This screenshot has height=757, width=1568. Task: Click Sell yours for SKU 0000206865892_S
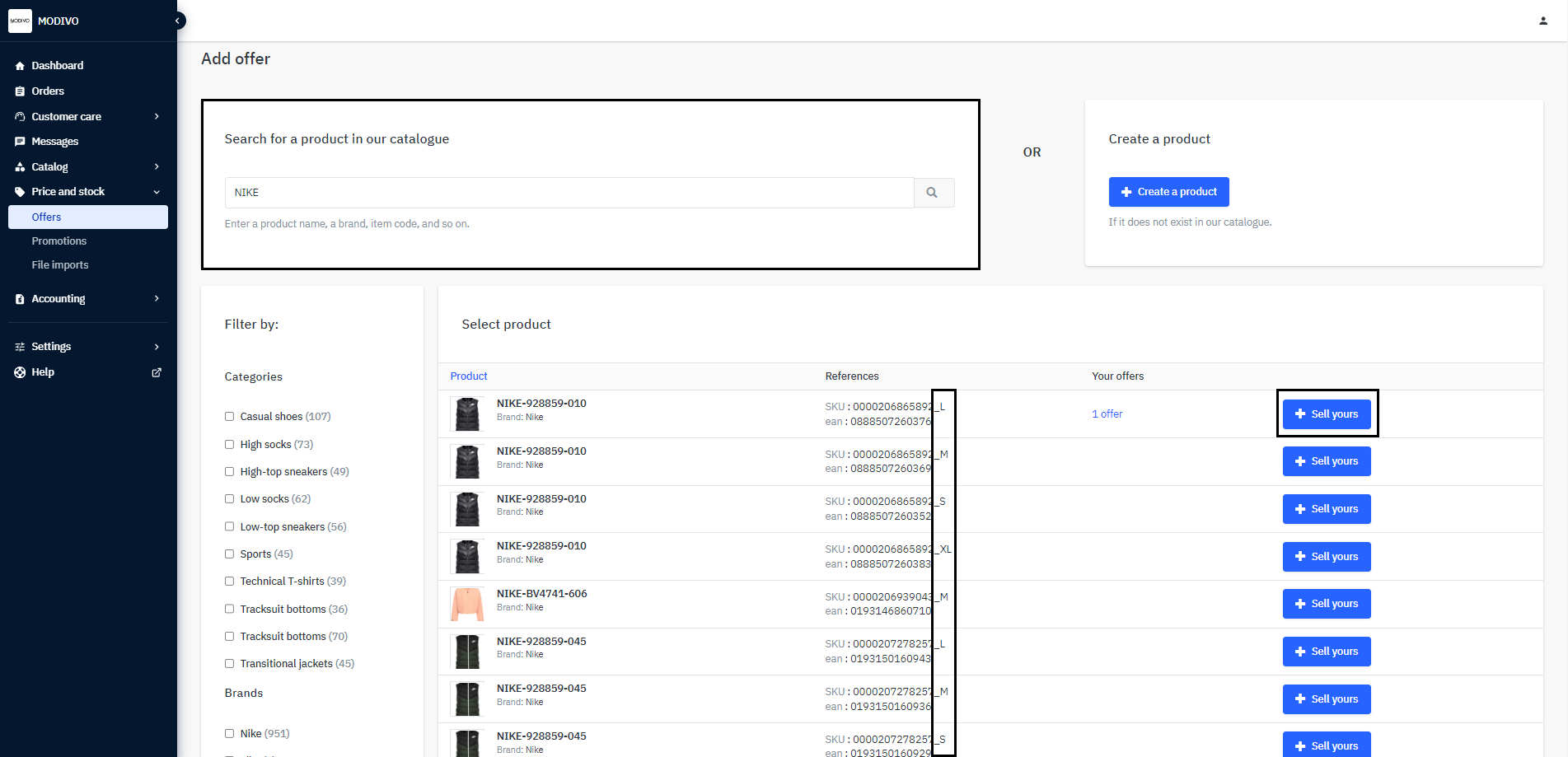(1327, 509)
